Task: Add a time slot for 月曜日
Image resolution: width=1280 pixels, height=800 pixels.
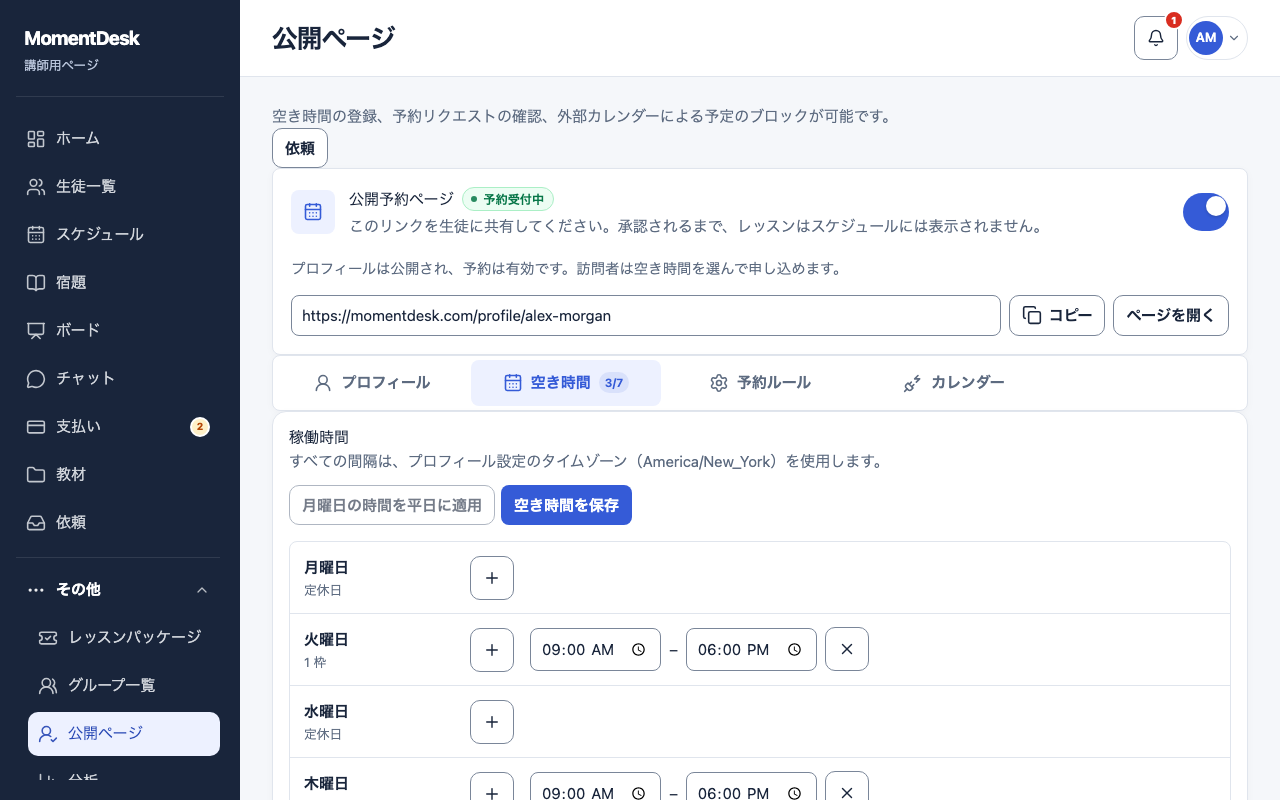Action: pos(492,578)
